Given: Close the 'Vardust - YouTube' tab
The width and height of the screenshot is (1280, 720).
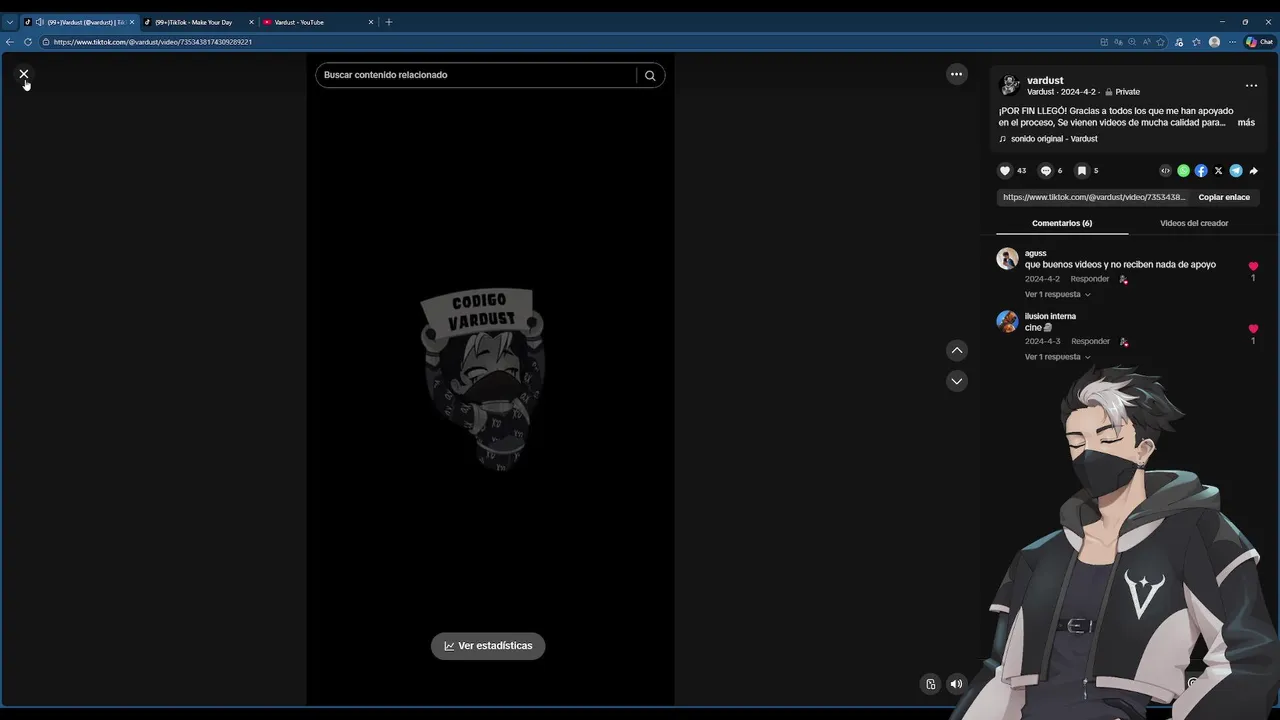Looking at the screenshot, I should pyautogui.click(x=370, y=22).
